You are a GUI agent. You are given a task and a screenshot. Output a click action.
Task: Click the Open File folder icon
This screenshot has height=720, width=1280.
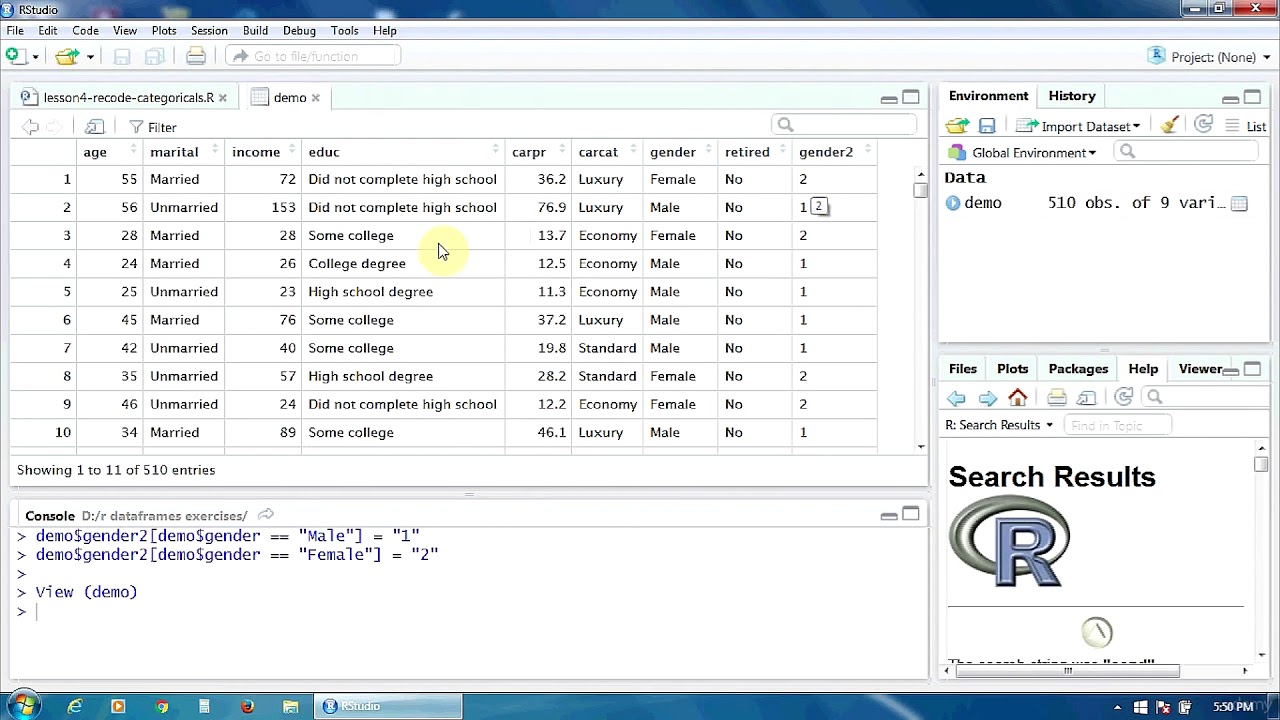point(67,56)
